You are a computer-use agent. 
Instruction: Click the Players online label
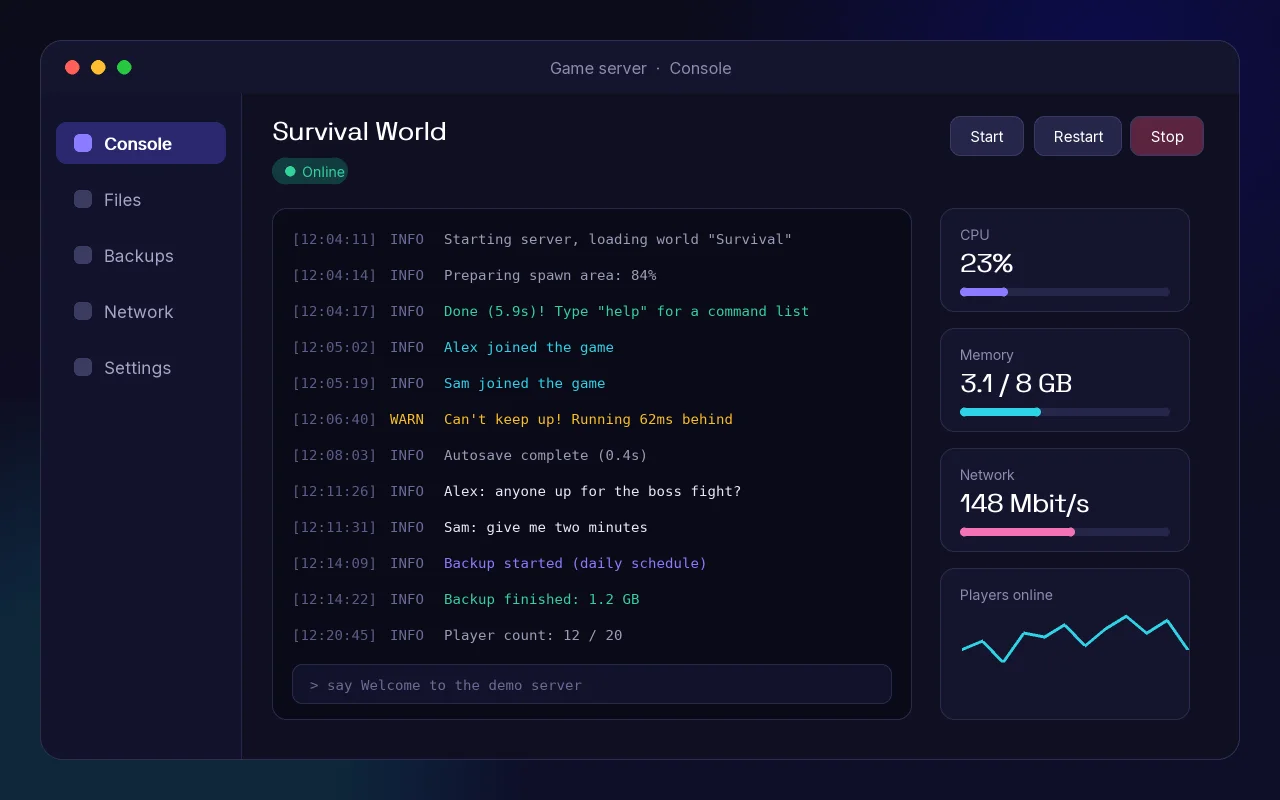(1006, 595)
